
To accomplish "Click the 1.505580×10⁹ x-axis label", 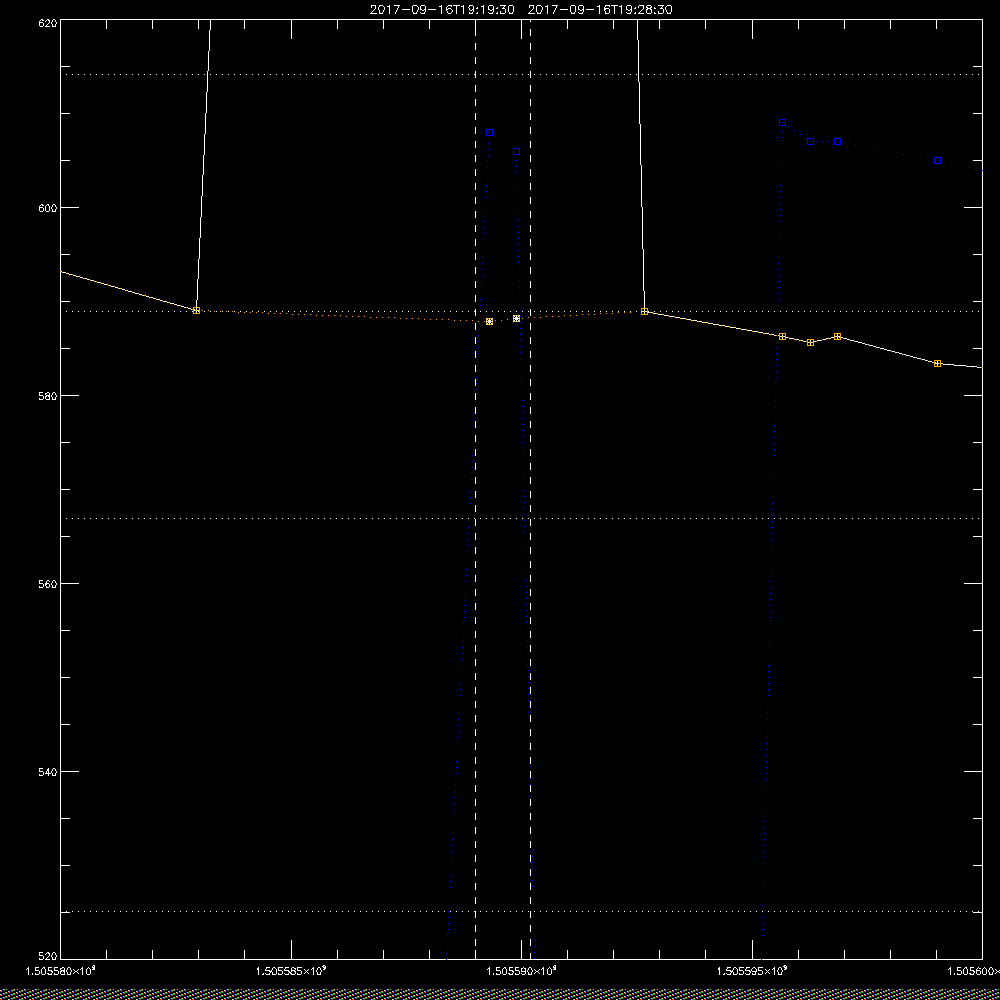I will point(60,971).
